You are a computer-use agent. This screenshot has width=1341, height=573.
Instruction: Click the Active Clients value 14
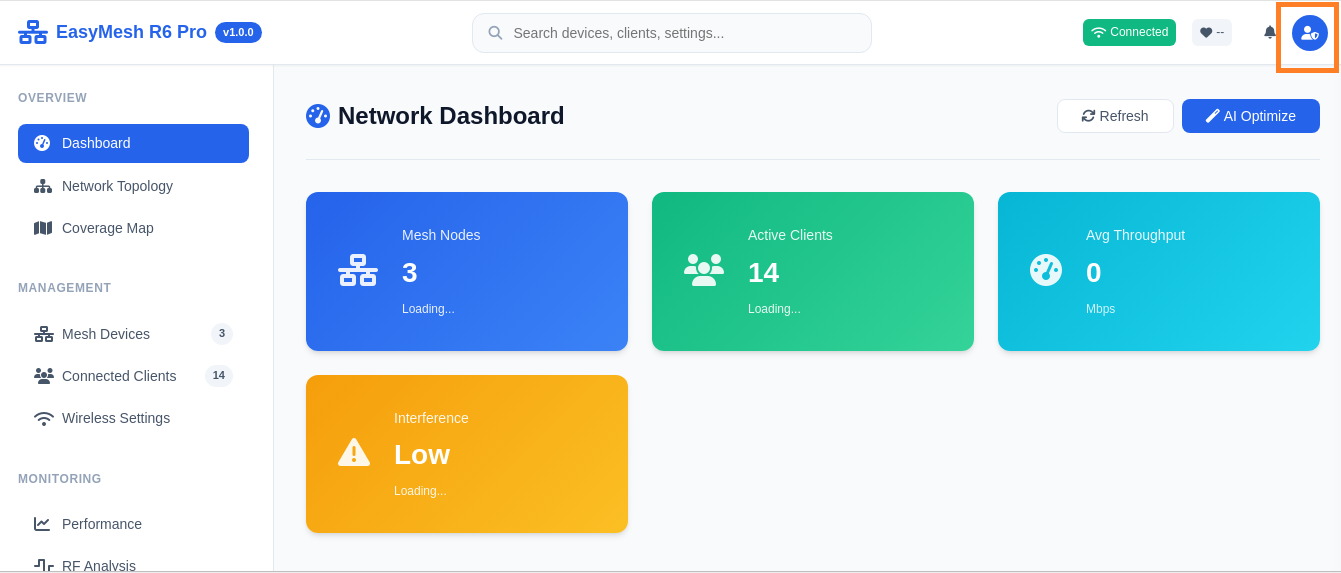(x=764, y=273)
